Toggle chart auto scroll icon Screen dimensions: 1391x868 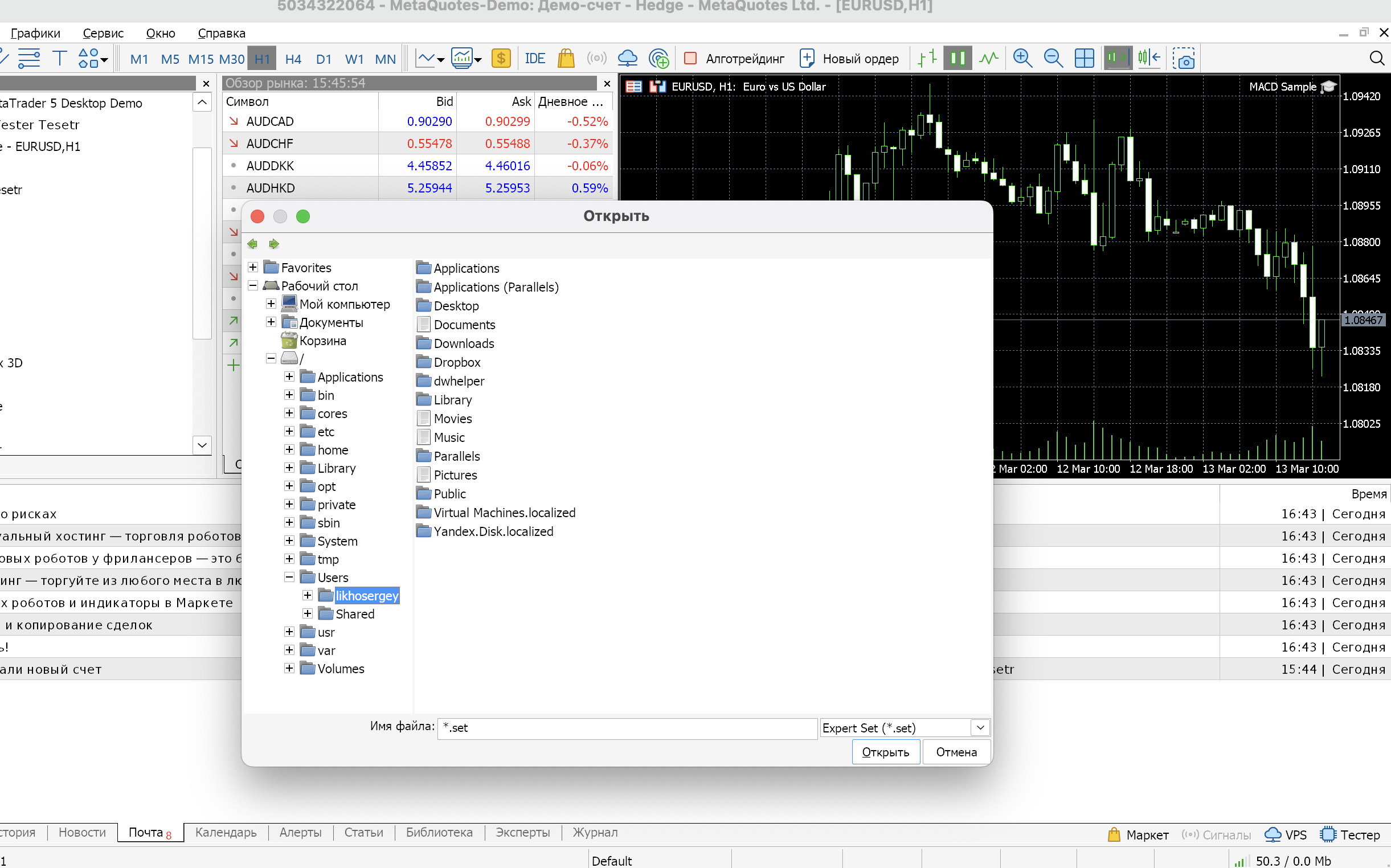(x=1118, y=59)
